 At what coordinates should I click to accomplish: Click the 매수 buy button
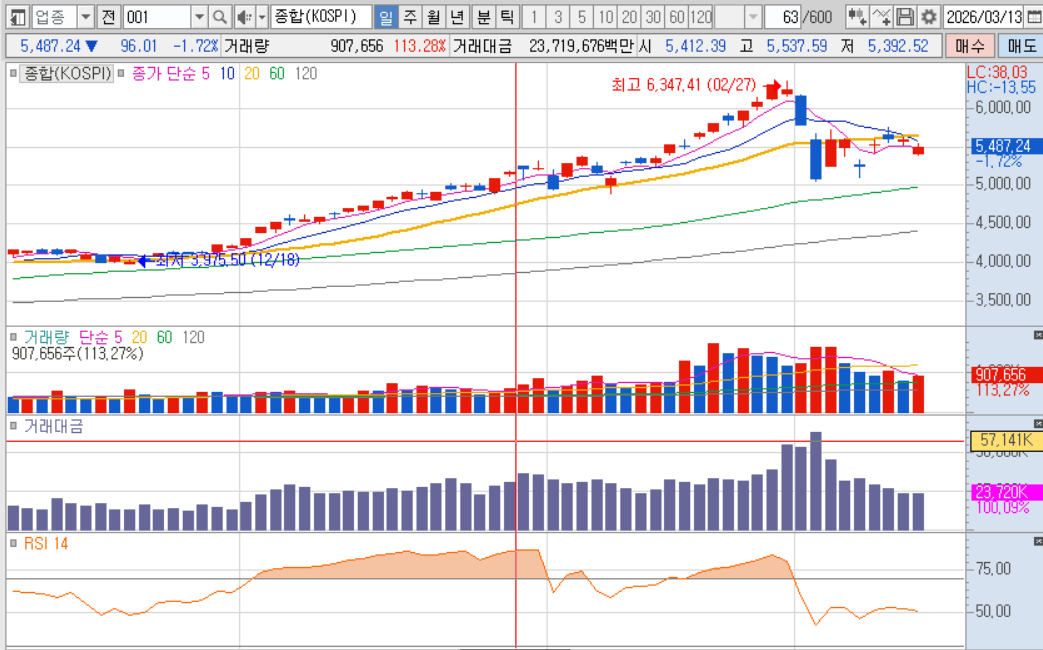tap(970, 46)
